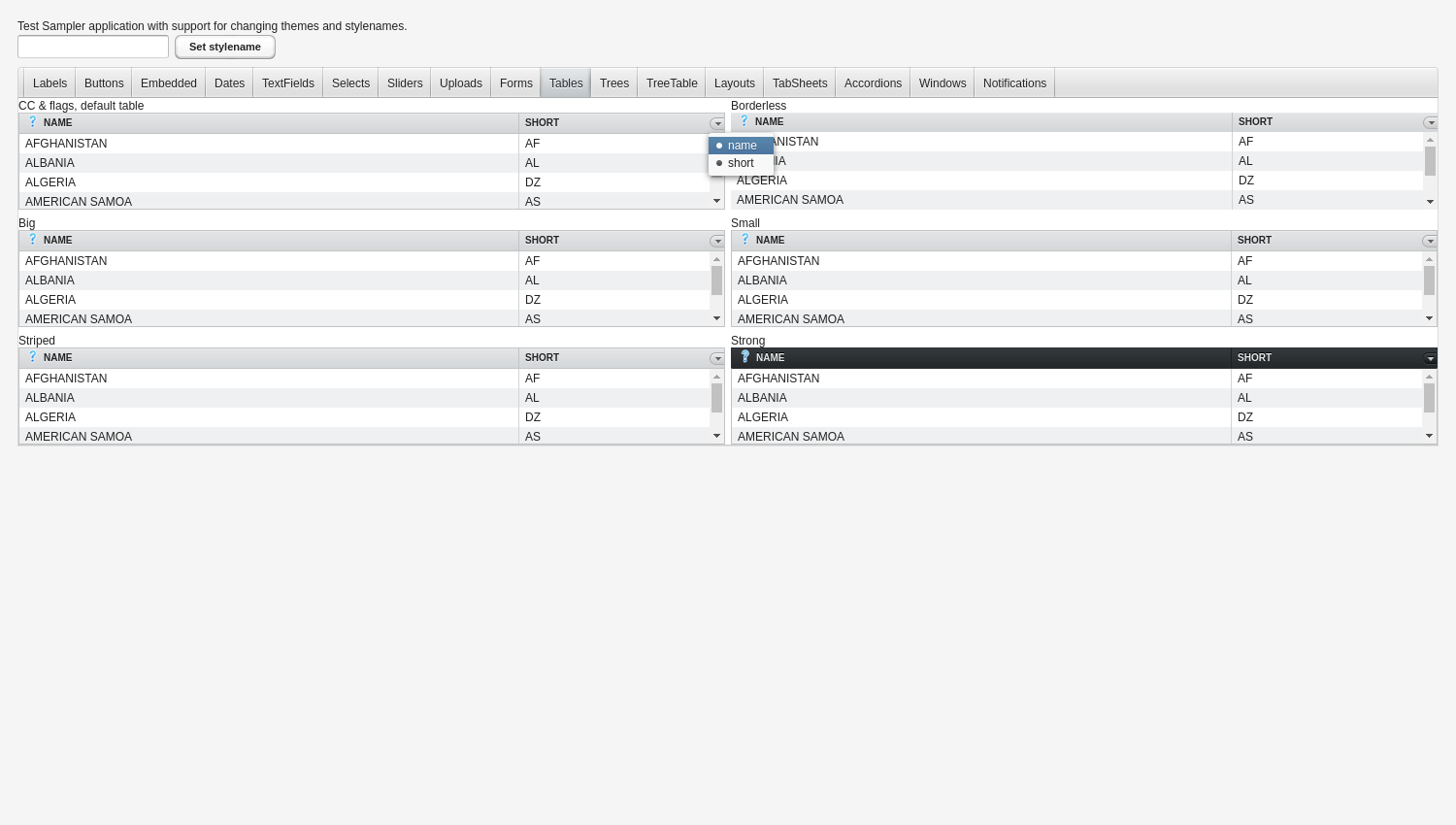Focus the stylename text input field

click(93, 47)
